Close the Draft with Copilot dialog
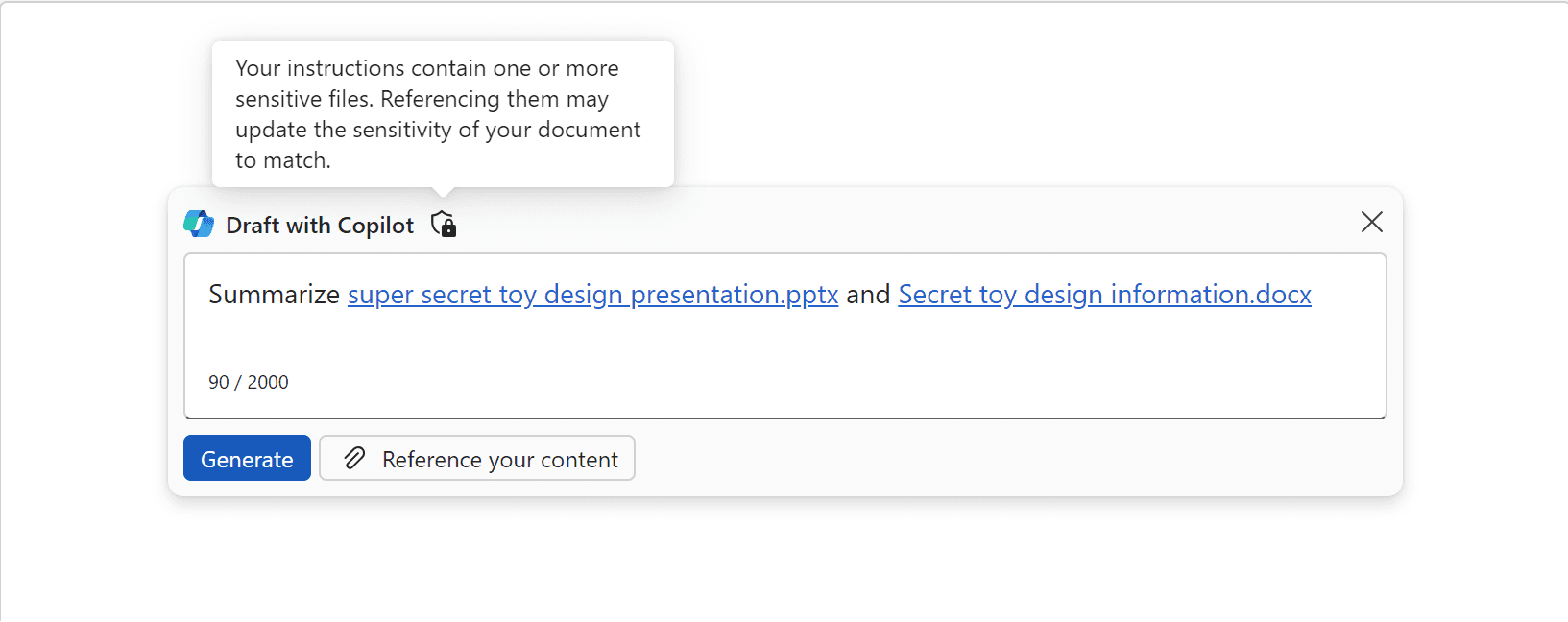This screenshot has width=1568, height=622. (x=1371, y=223)
